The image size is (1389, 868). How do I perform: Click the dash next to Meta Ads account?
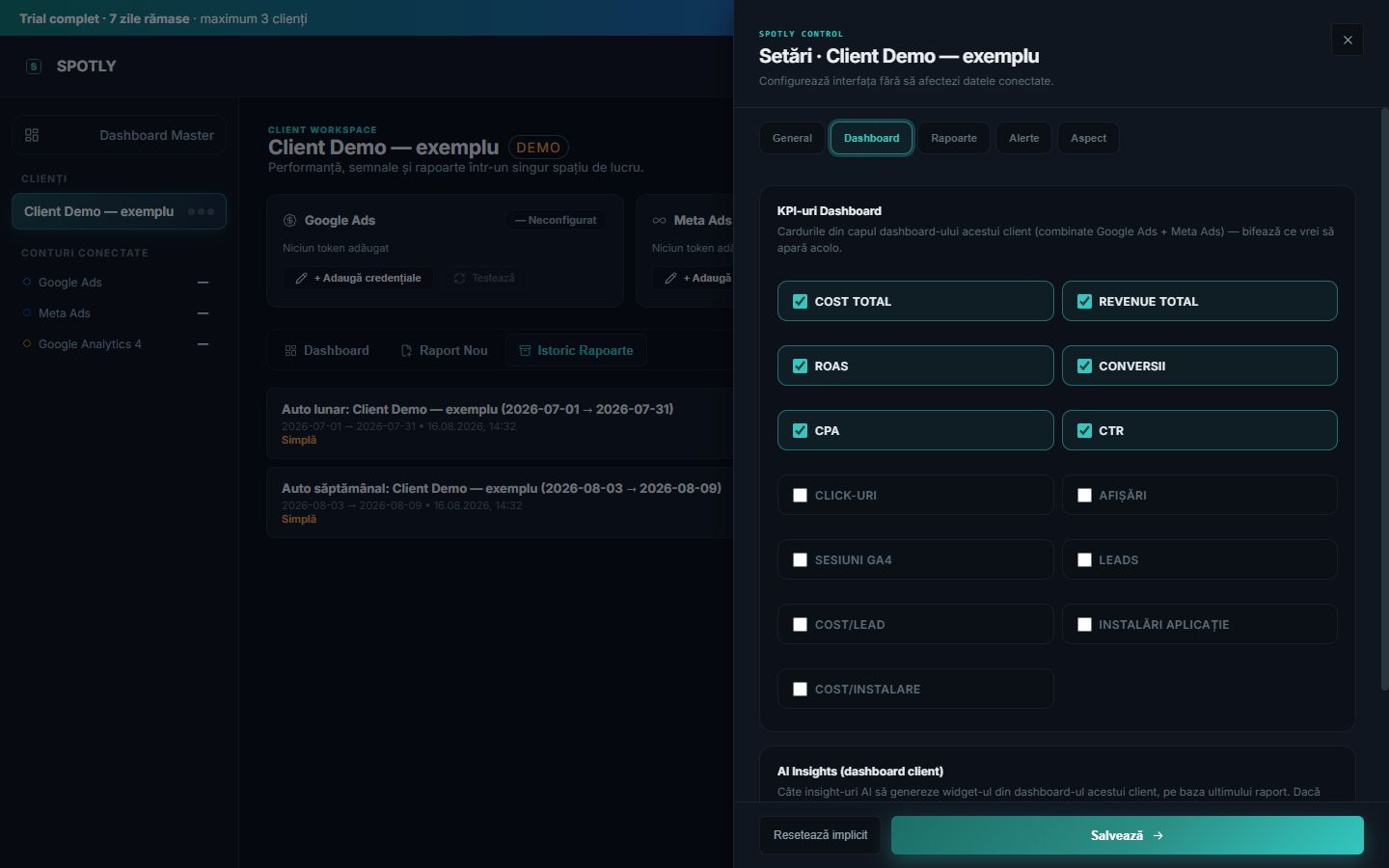203,313
